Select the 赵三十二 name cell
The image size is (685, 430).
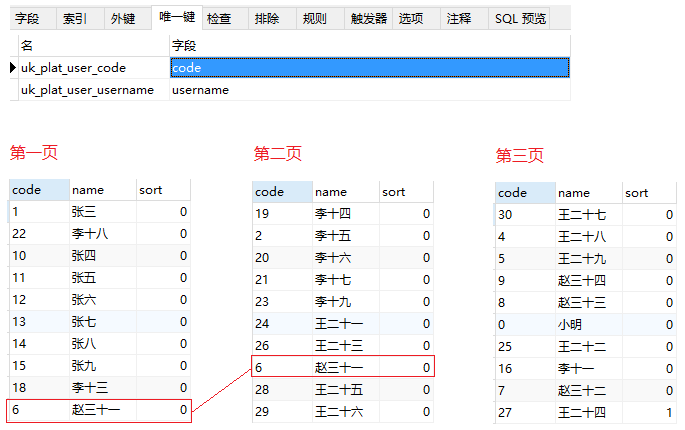click(x=588, y=391)
